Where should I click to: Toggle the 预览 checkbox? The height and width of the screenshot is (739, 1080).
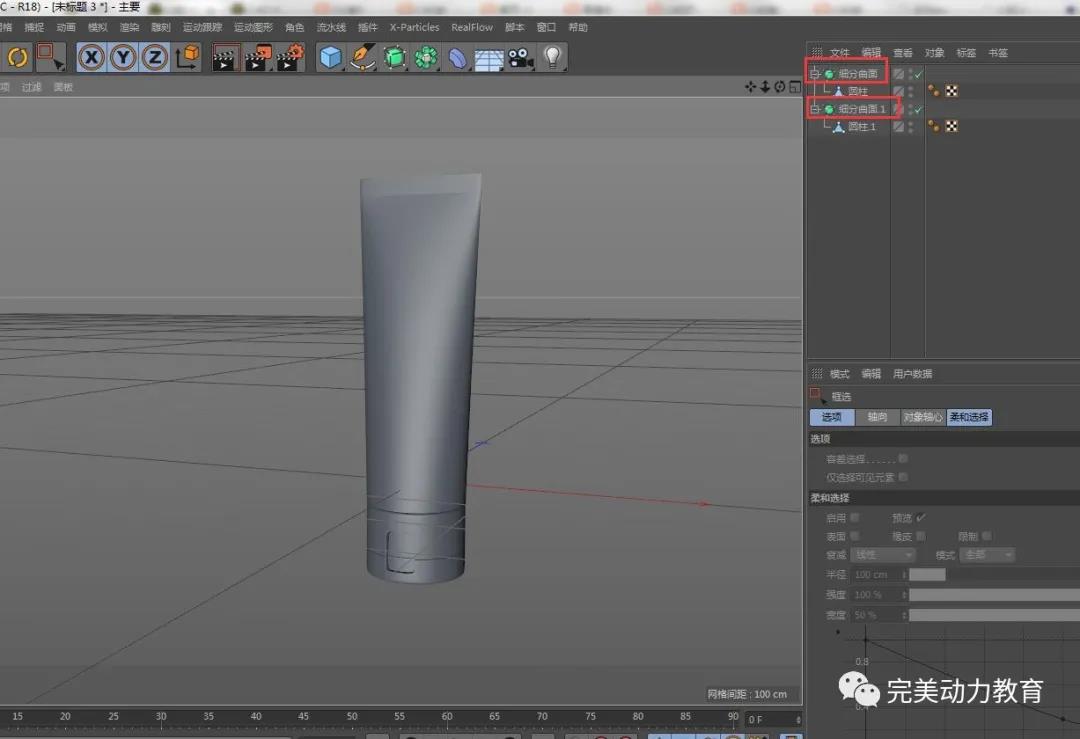(920, 517)
